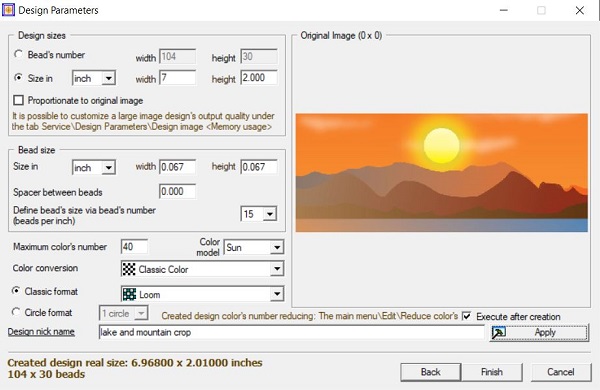Click the Spacer between beads field
The image size is (600, 390).
coord(178,191)
